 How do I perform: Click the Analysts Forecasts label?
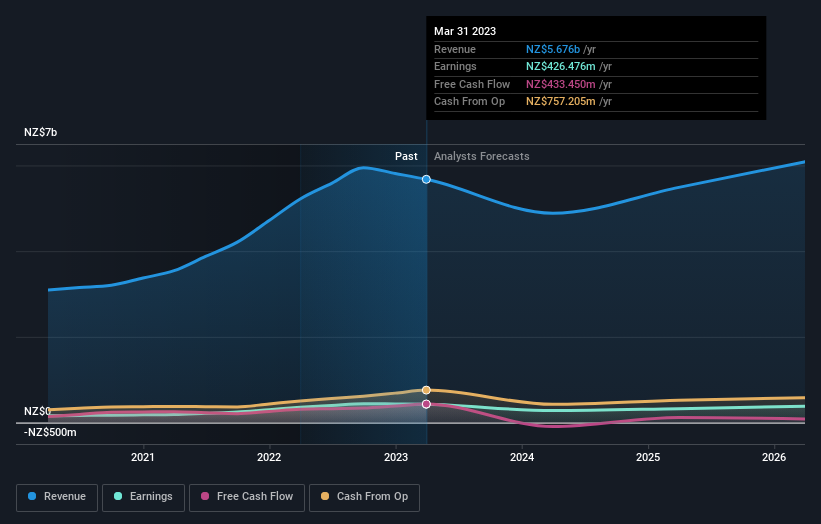(482, 156)
